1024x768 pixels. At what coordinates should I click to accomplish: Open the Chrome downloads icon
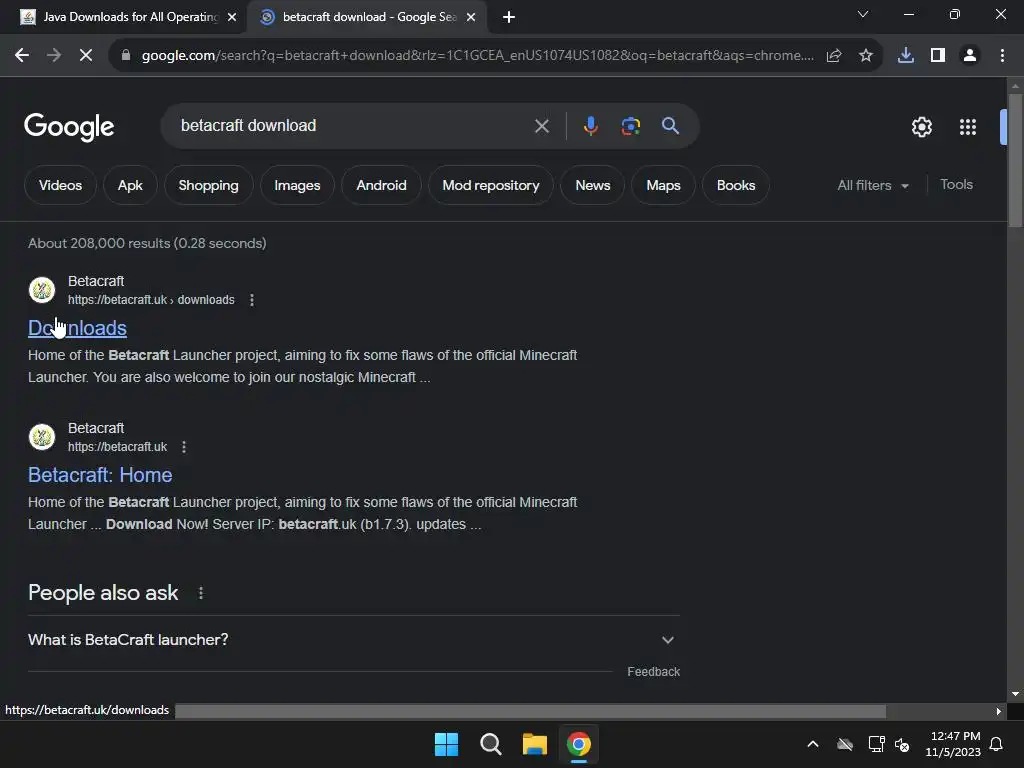click(906, 56)
